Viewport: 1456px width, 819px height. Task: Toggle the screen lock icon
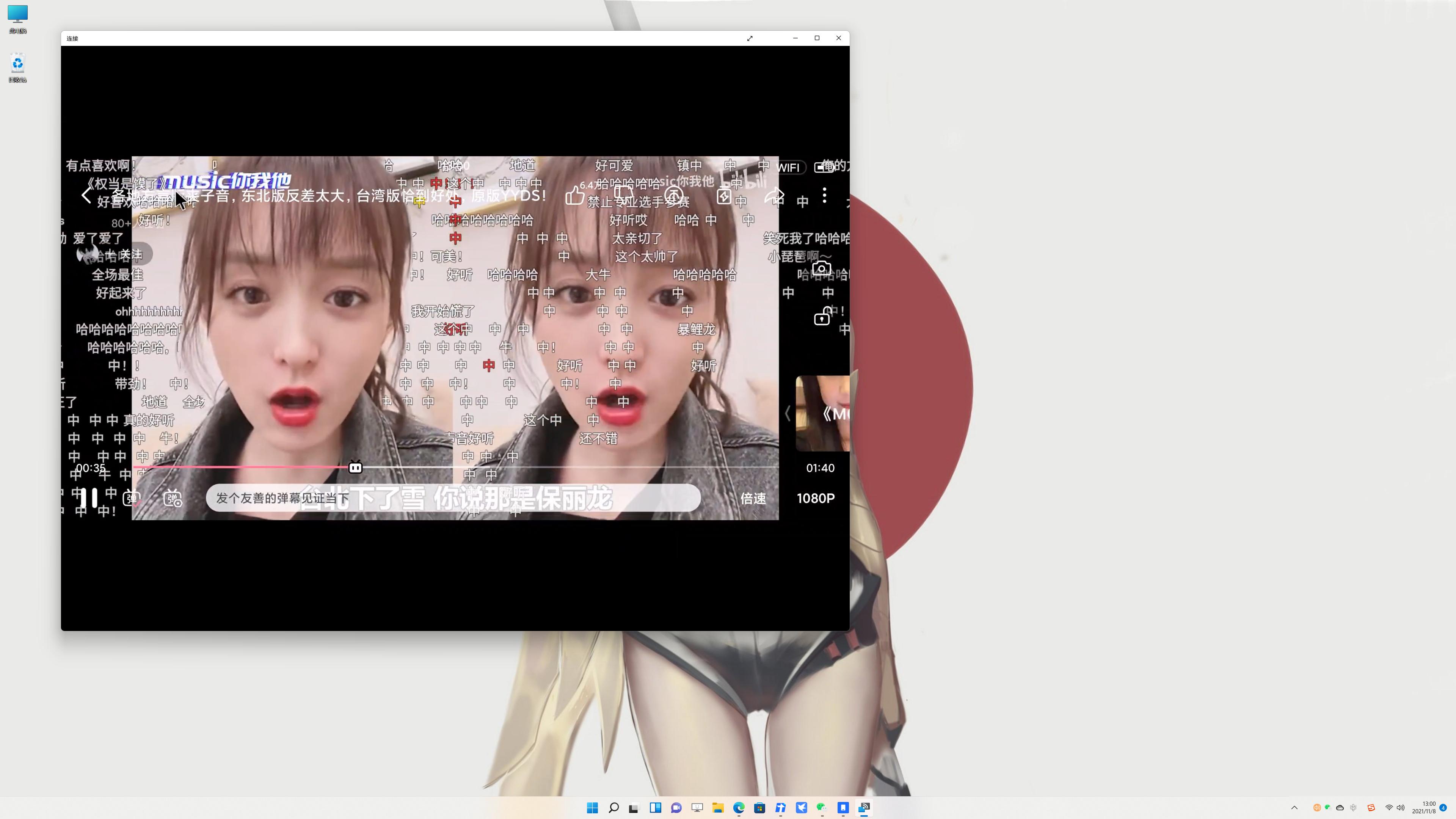tap(821, 317)
